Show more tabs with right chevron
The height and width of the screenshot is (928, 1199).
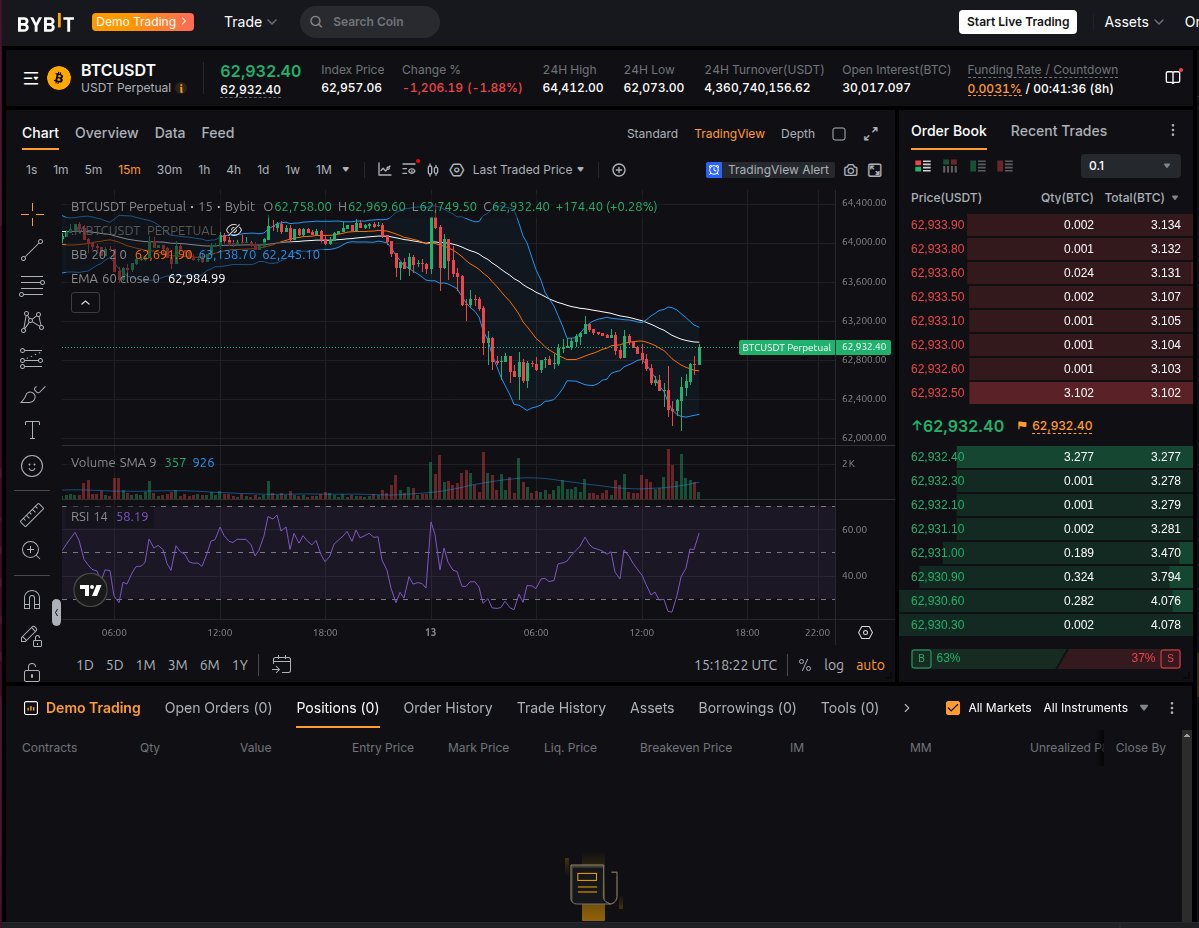coord(906,708)
